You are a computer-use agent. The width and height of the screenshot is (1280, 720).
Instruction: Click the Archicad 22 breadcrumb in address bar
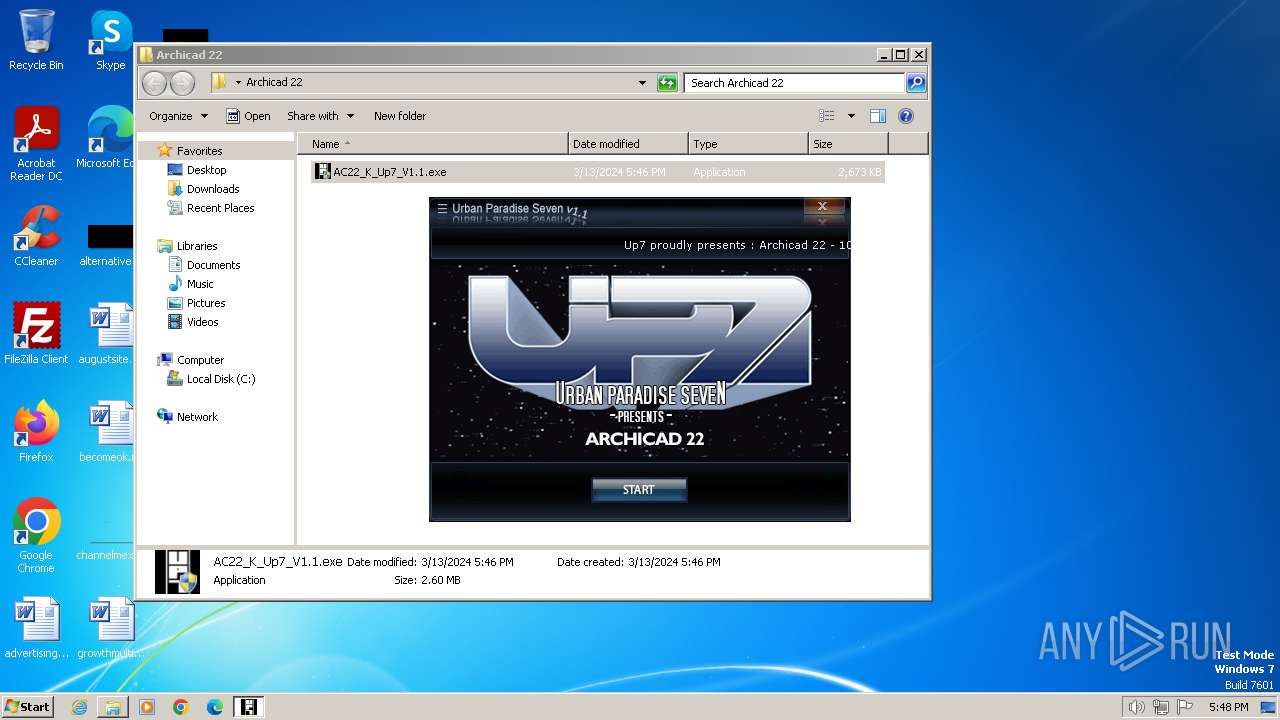274,83
